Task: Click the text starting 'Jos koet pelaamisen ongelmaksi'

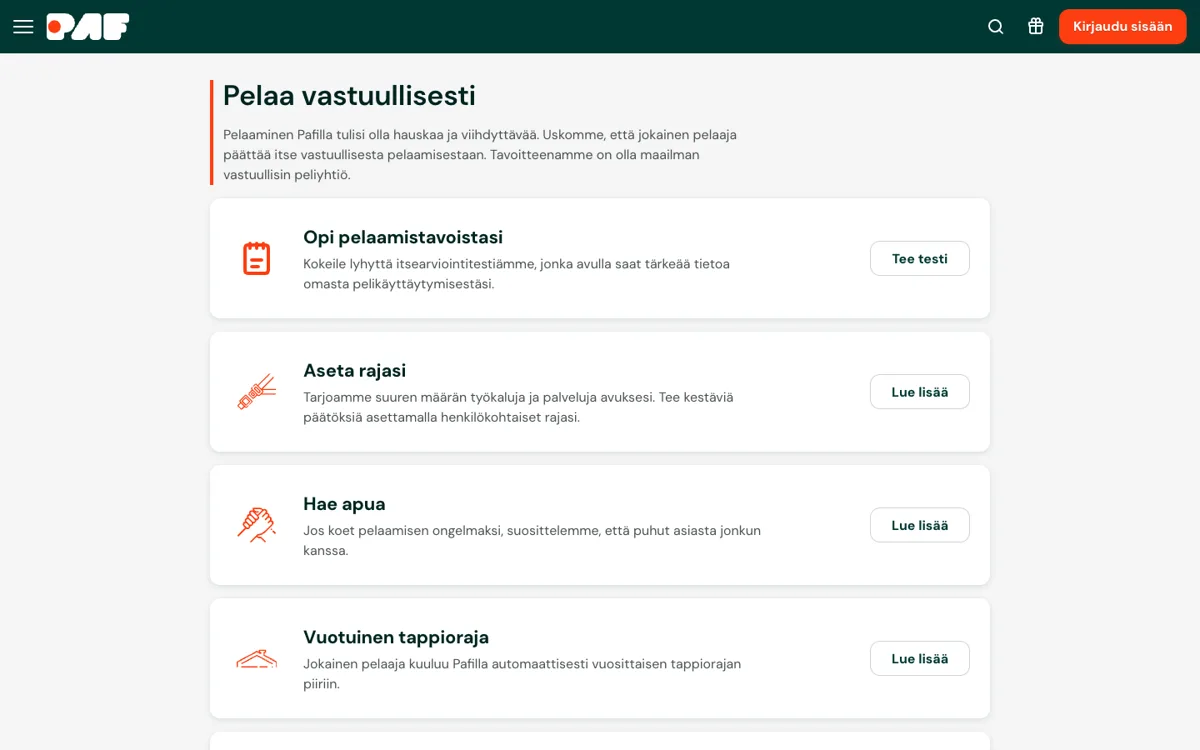Action: 532,540
